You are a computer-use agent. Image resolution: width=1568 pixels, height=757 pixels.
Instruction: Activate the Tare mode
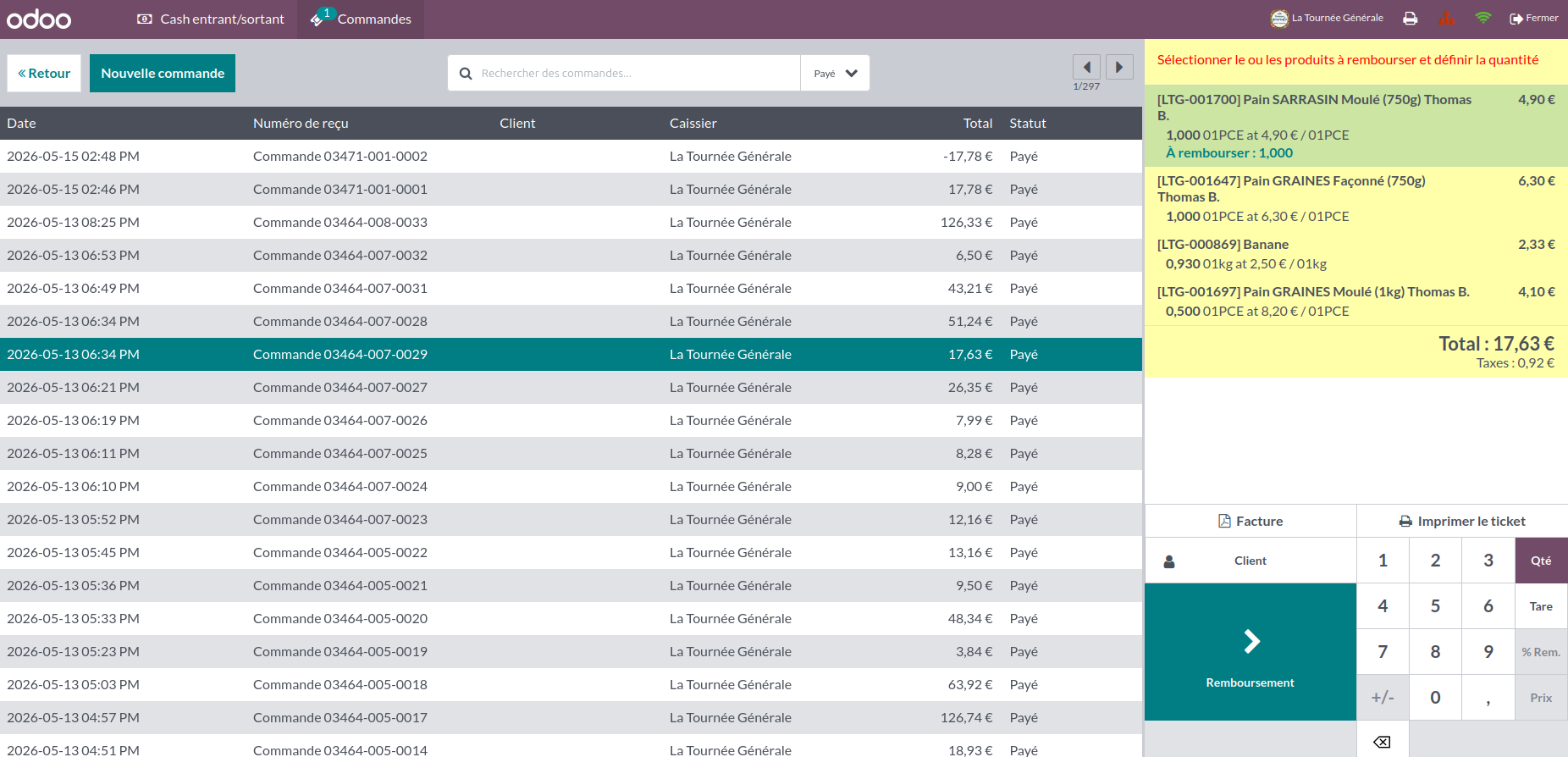[x=1542, y=606]
